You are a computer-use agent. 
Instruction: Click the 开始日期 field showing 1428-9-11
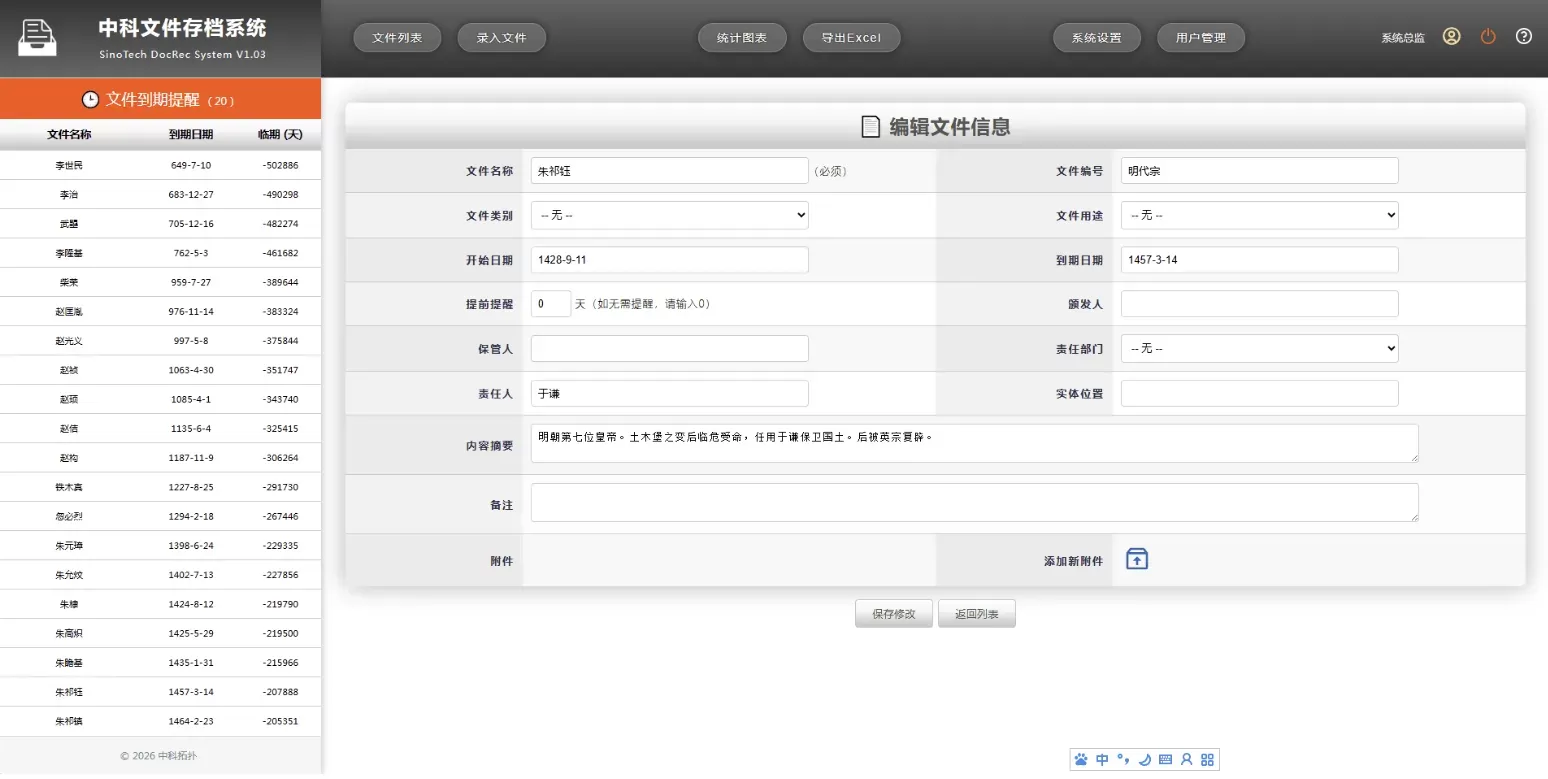(669, 259)
